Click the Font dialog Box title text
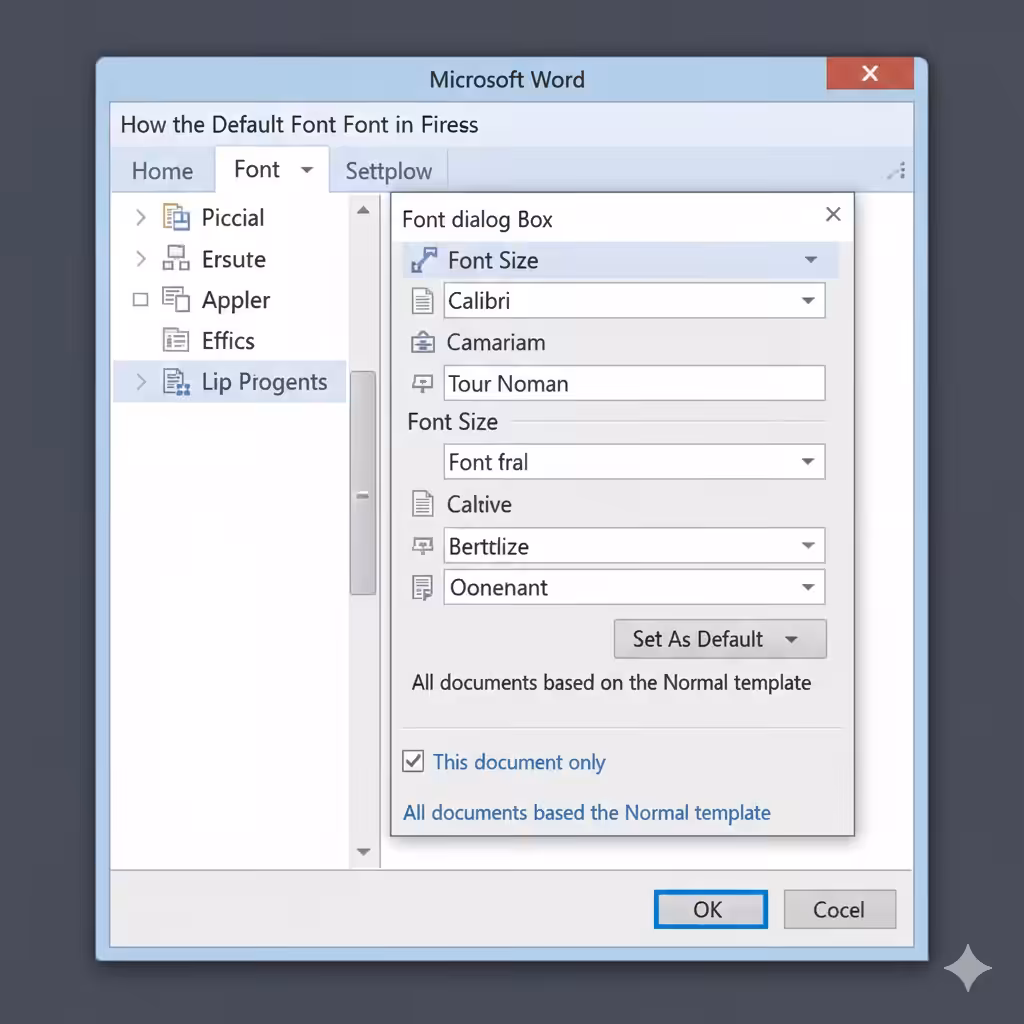 coord(477,219)
